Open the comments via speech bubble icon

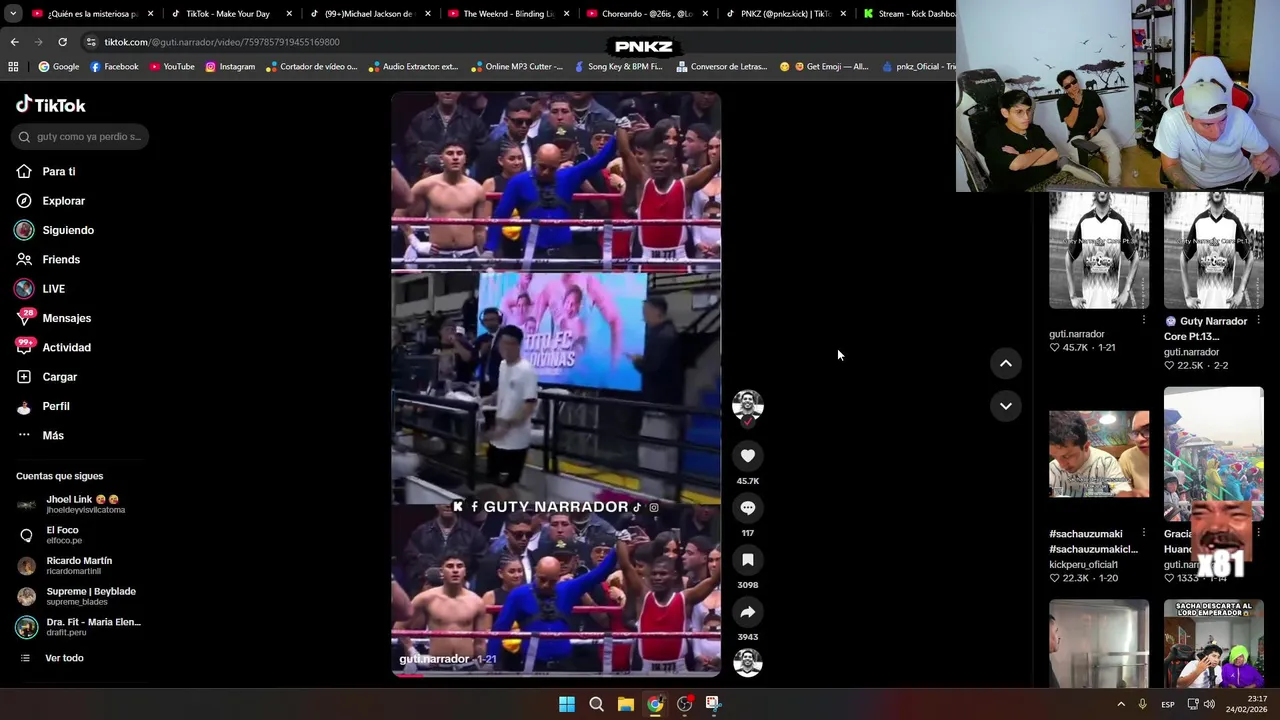point(747,508)
